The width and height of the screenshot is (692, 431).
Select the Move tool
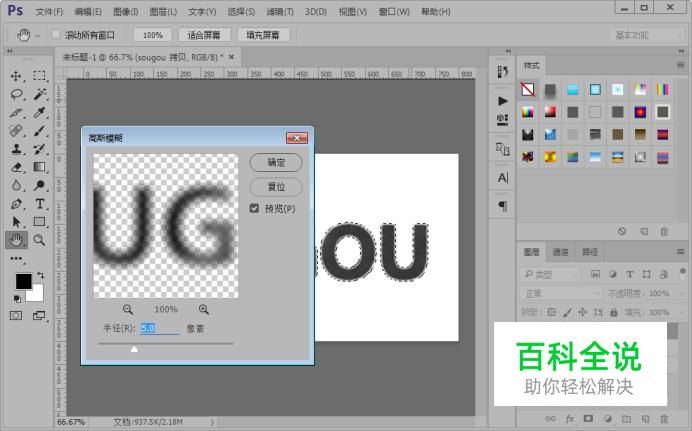pyautogui.click(x=16, y=76)
